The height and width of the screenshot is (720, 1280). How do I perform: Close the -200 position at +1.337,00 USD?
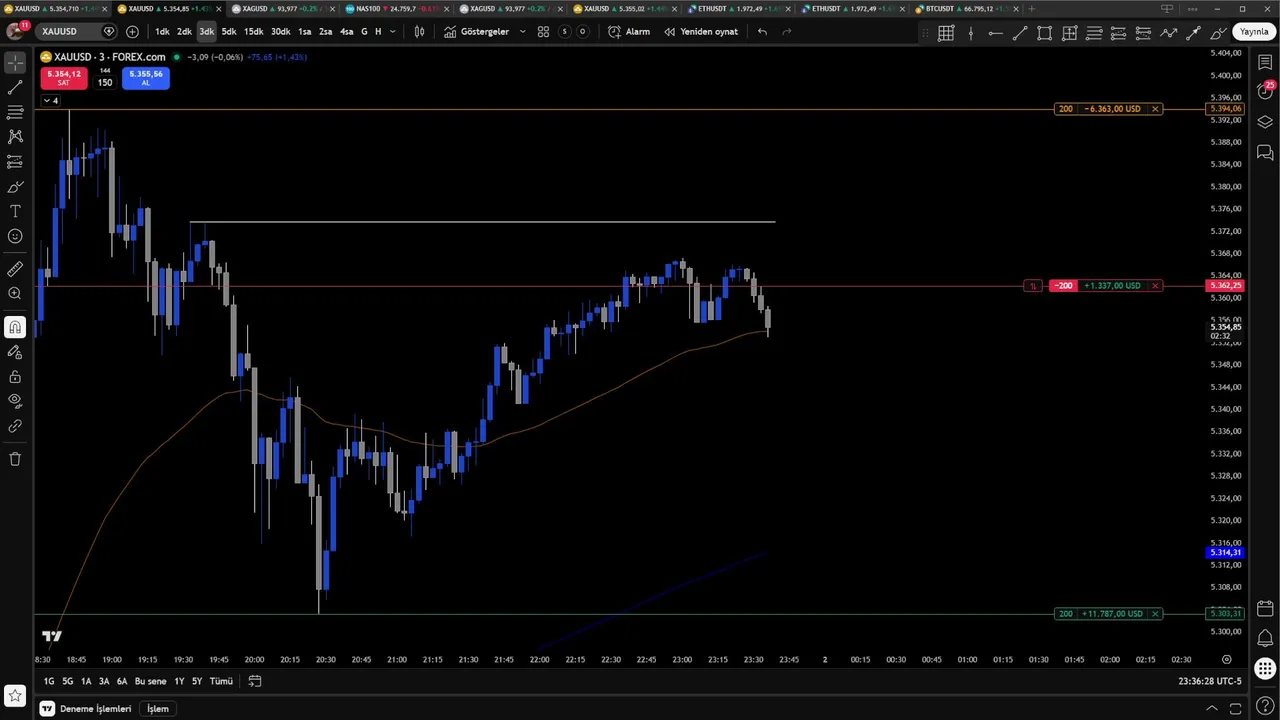(x=1155, y=286)
